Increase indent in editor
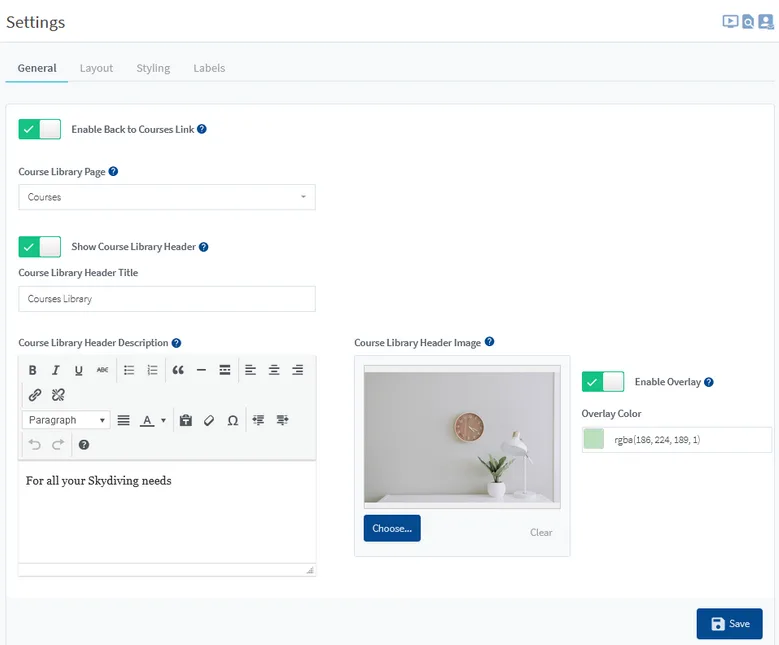The width and height of the screenshot is (779, 645). point(282,420)
